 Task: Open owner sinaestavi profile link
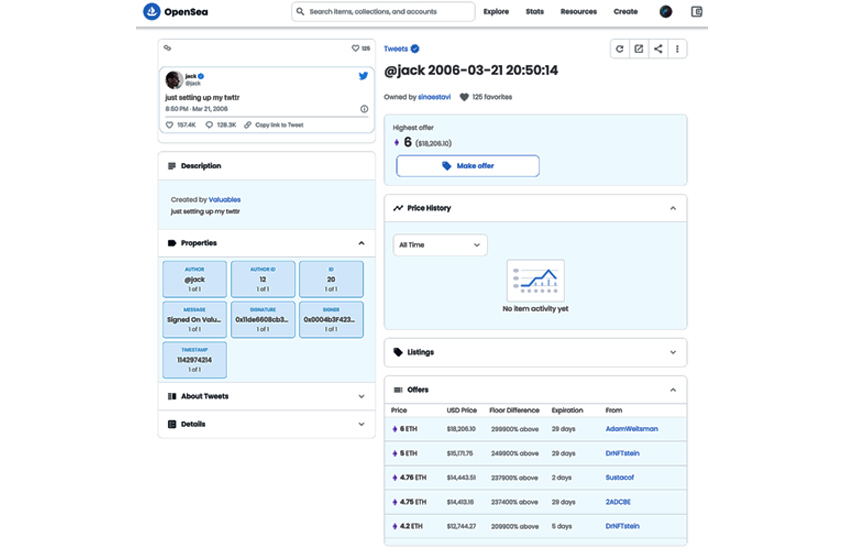[434, 97]
